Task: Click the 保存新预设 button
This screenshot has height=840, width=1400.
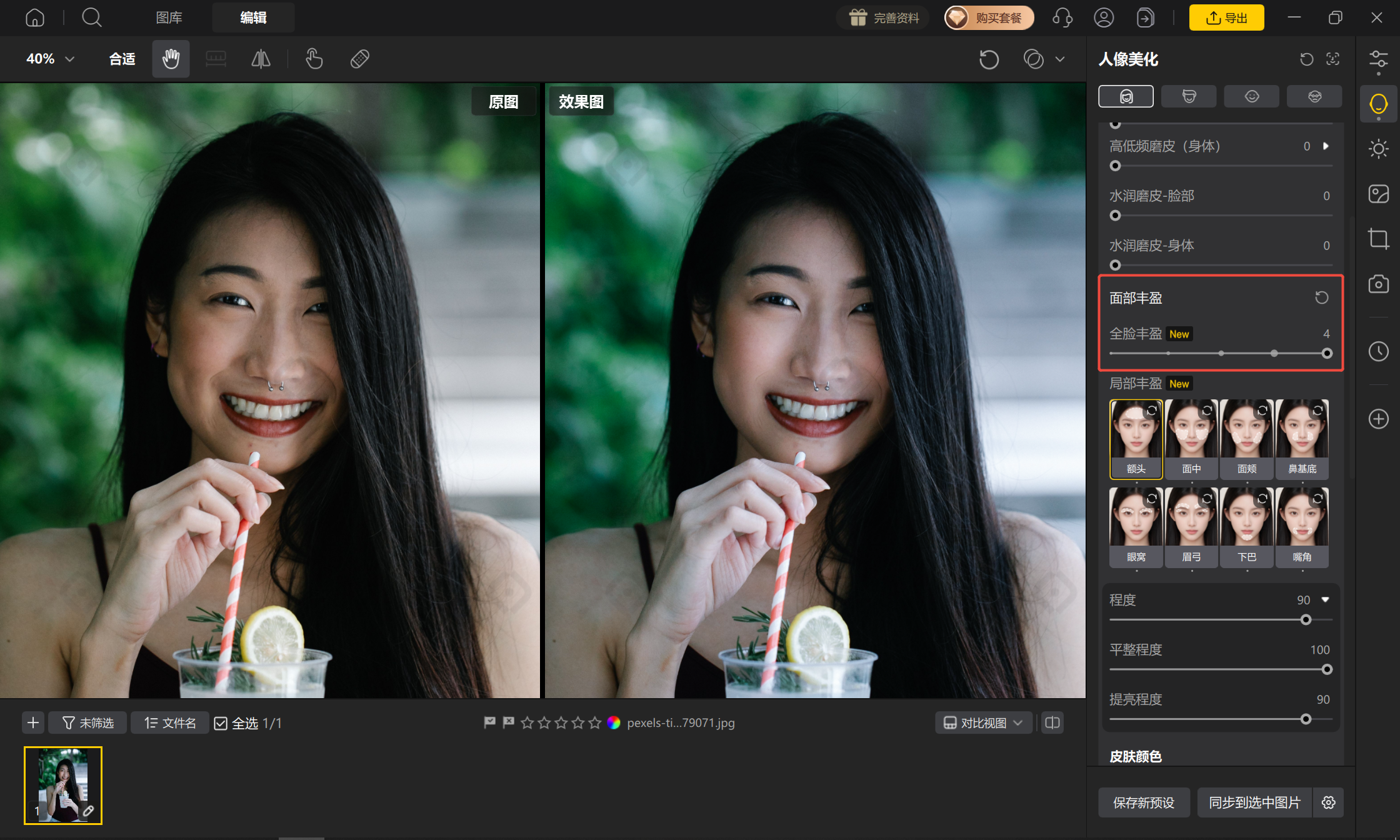Action: tap(1144, 802)
